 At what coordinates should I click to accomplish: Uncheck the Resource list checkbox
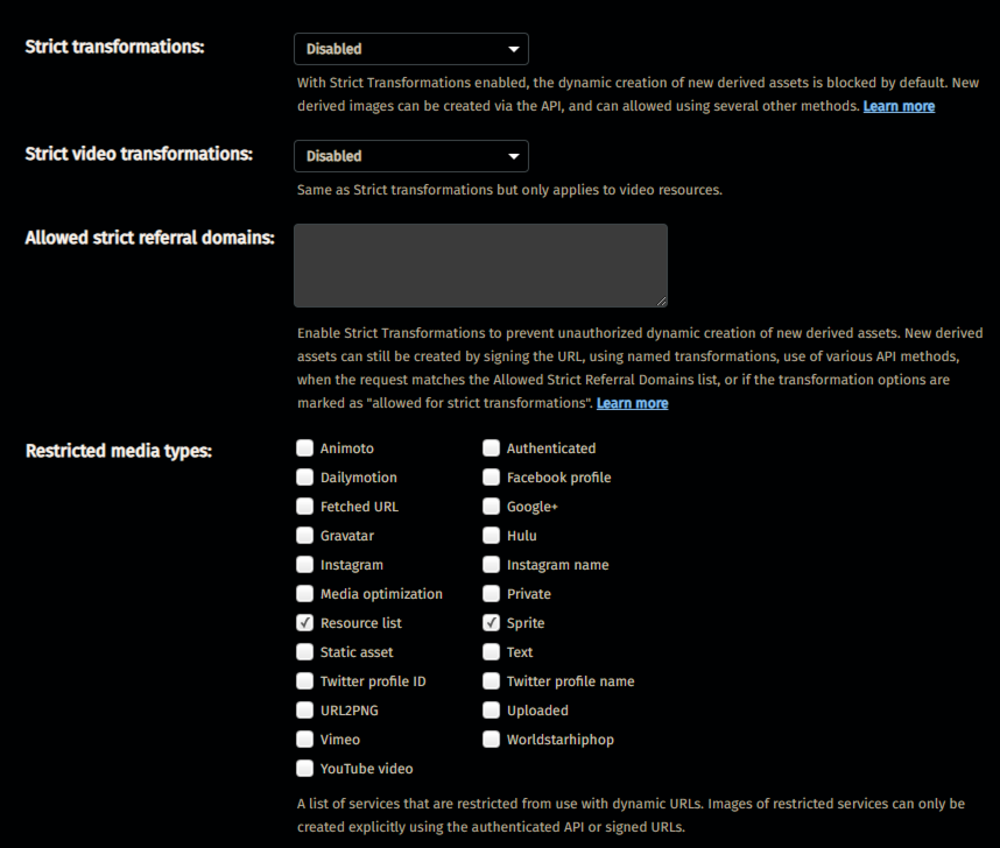[305, 622]
